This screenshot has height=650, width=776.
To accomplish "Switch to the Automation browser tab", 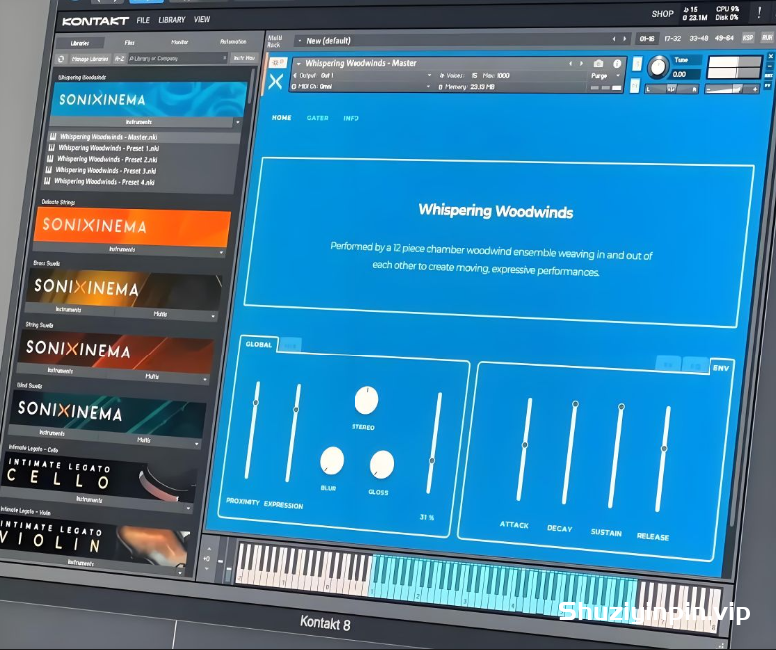I will click(x=233, y=42).
